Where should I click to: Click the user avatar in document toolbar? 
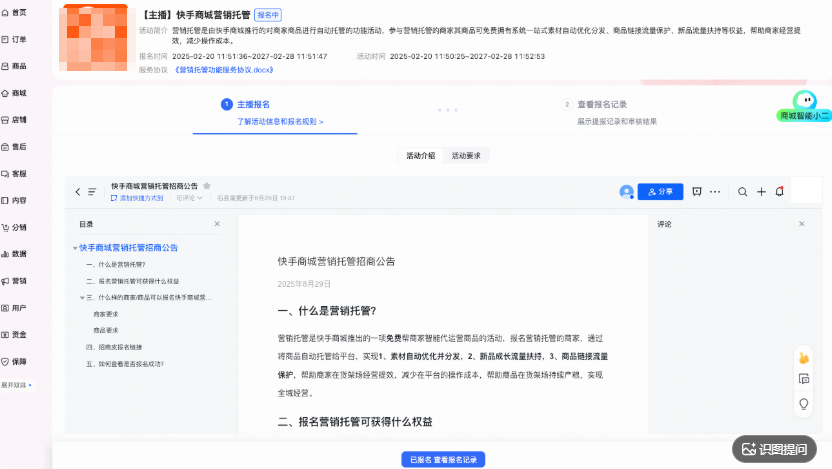[x=626, y=192]
